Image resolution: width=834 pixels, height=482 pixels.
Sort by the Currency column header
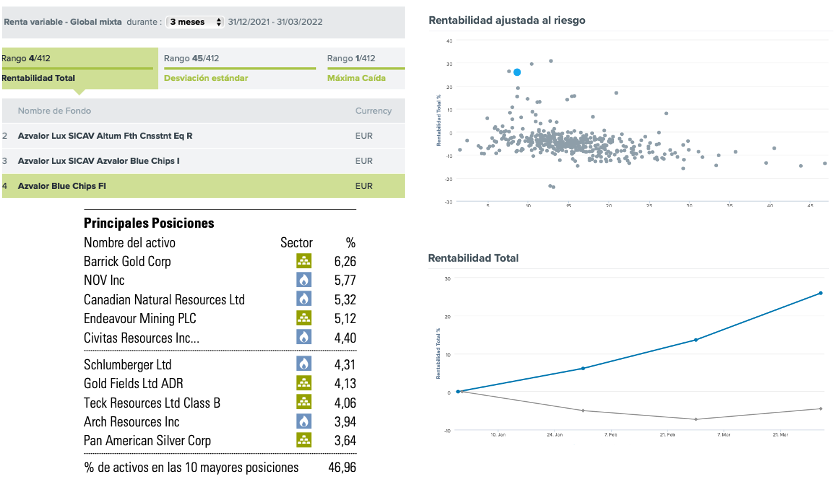point(373,110)
